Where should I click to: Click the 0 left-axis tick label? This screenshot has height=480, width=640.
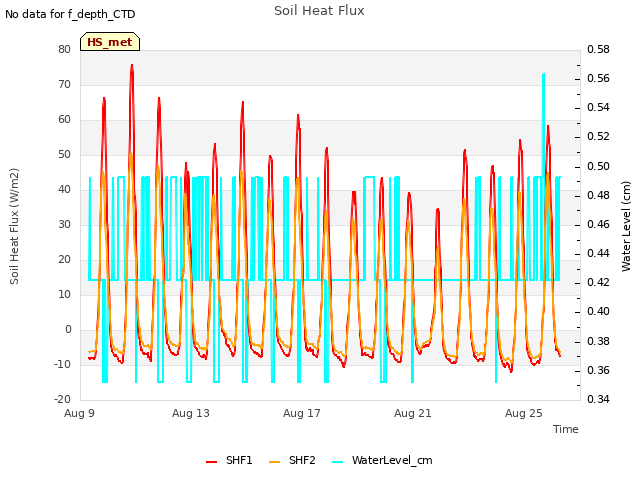coord(68,329)
